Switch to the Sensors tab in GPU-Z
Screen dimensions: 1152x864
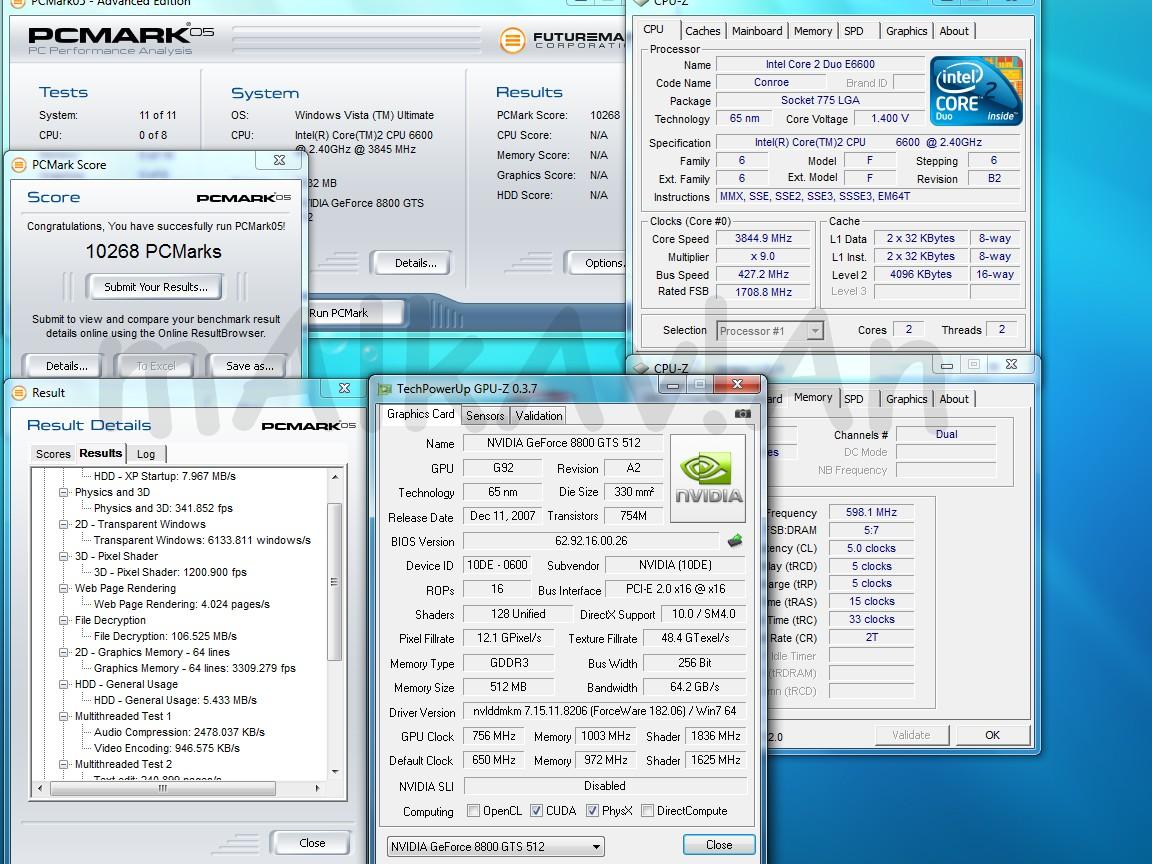[x=485, y=416]
